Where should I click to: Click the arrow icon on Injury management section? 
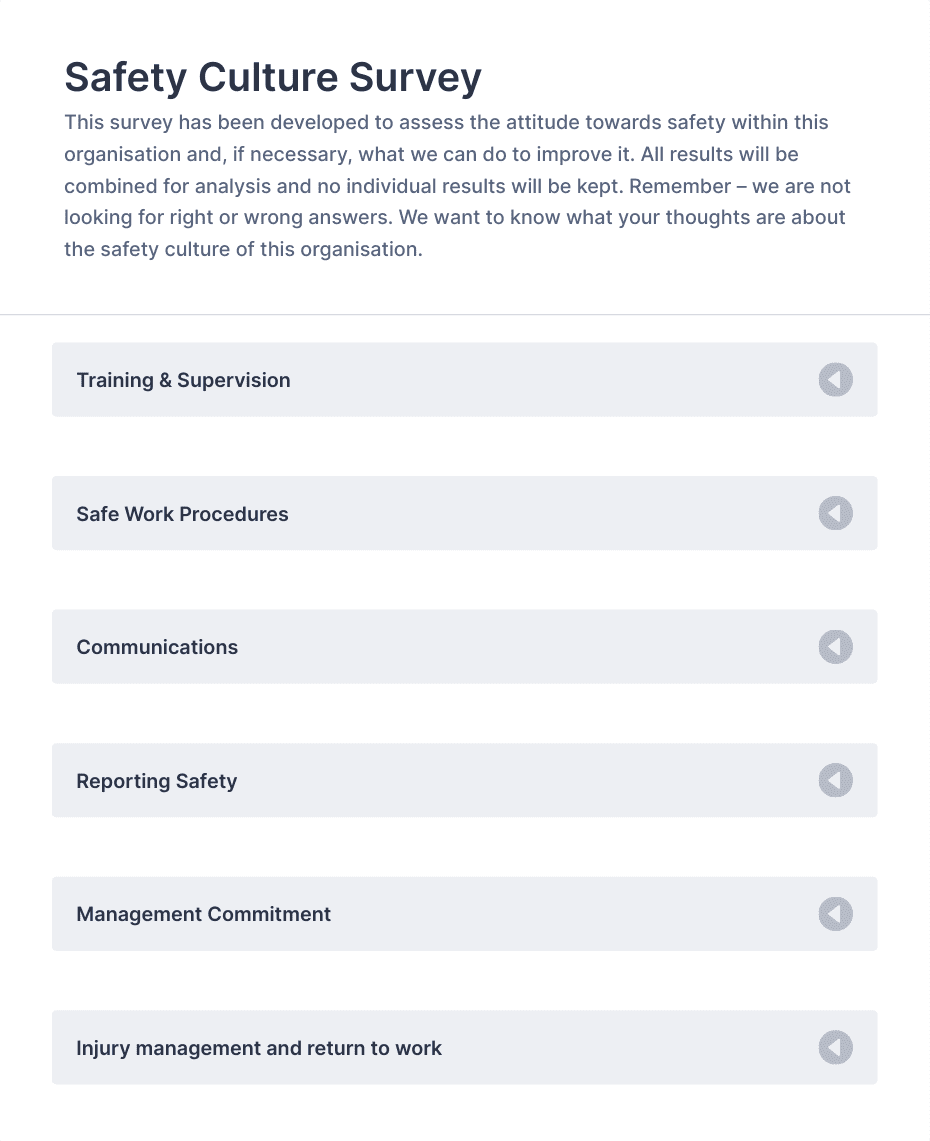click(x=835, y=1047)
